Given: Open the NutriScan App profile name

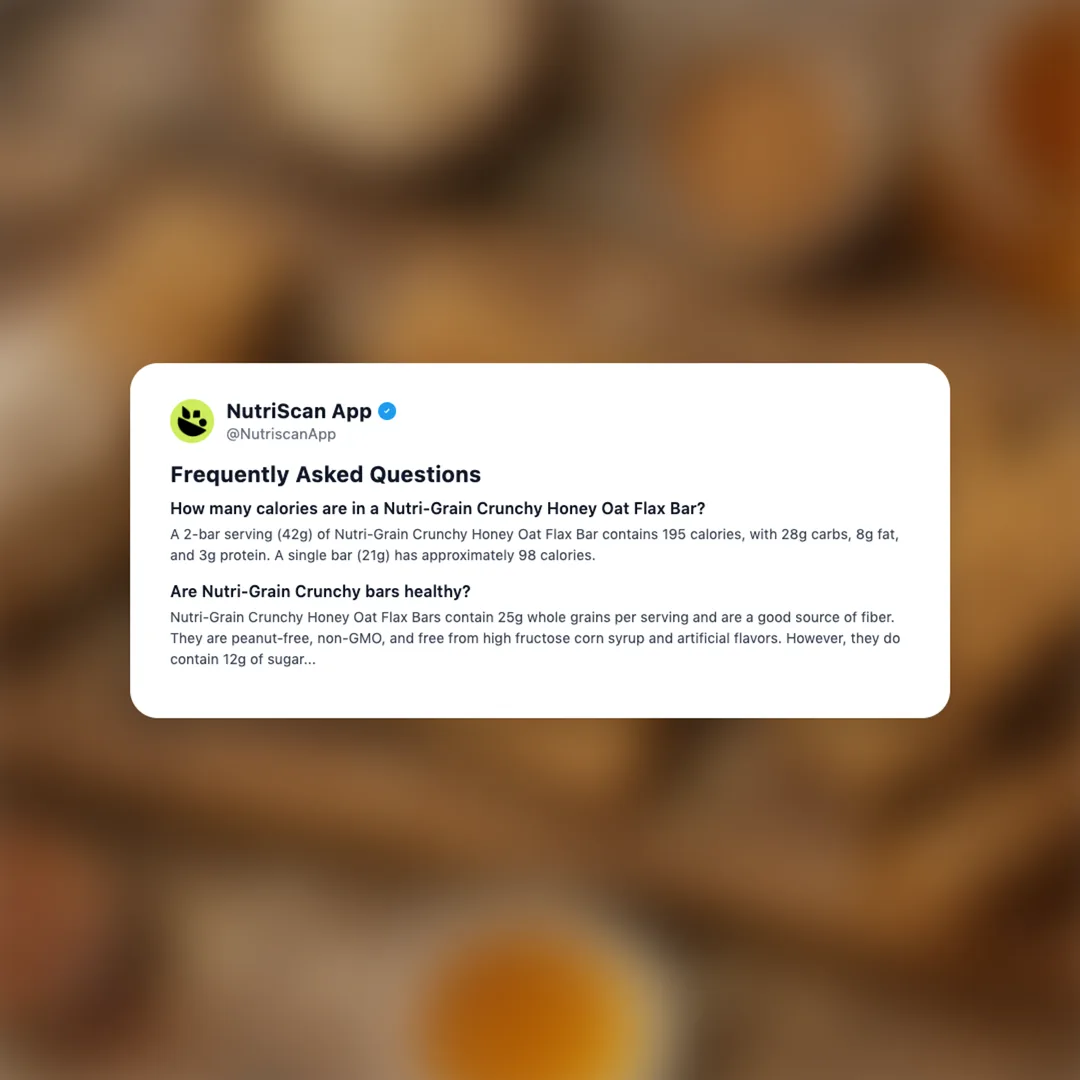Looking at the screenshot, I should pos(299,411).
